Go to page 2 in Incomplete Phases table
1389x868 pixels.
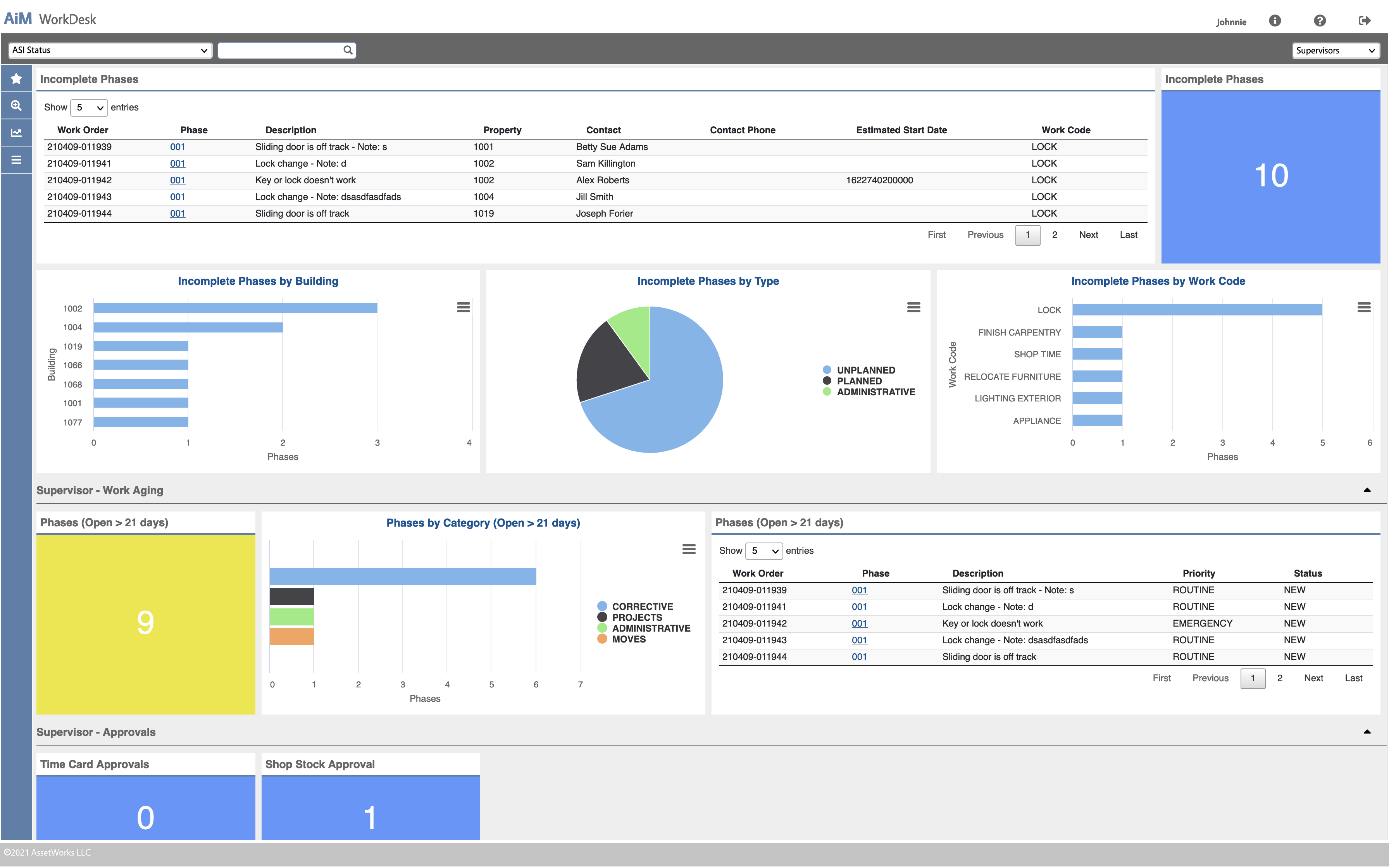1055,235
